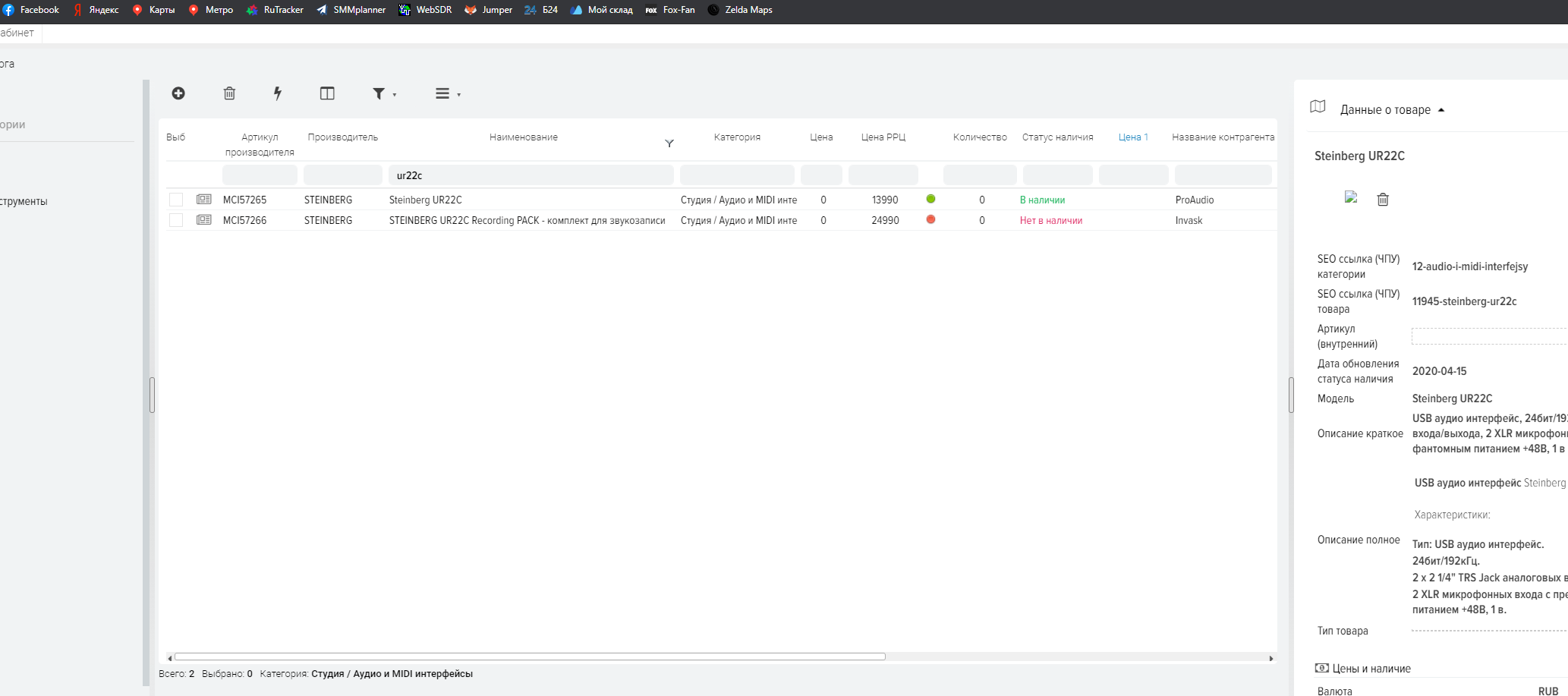Open the card icon for row MCI57266

click(x=204, y=219)
